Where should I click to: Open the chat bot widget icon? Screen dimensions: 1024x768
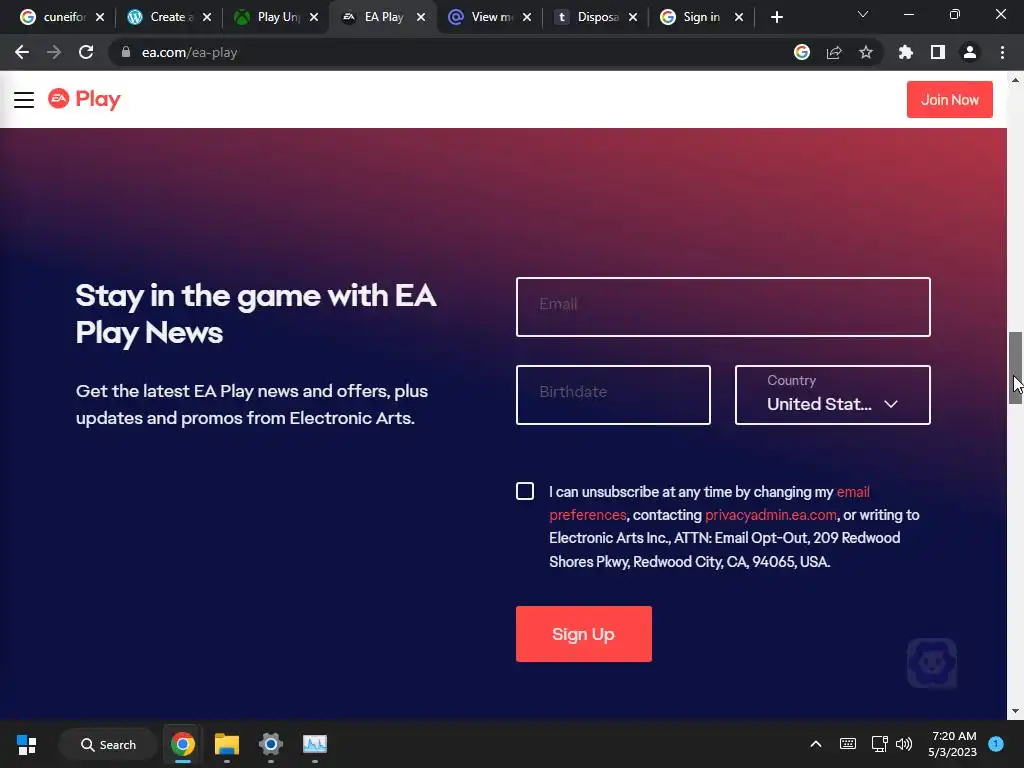coord(932,663)
